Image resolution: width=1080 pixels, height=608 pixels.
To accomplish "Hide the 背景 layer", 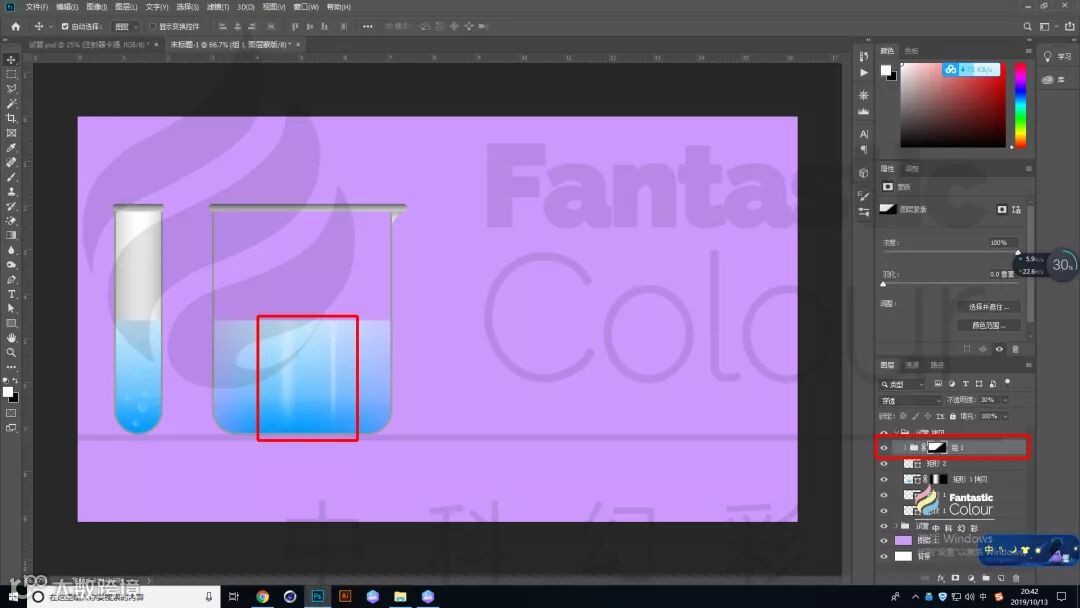I will point(884,556).
